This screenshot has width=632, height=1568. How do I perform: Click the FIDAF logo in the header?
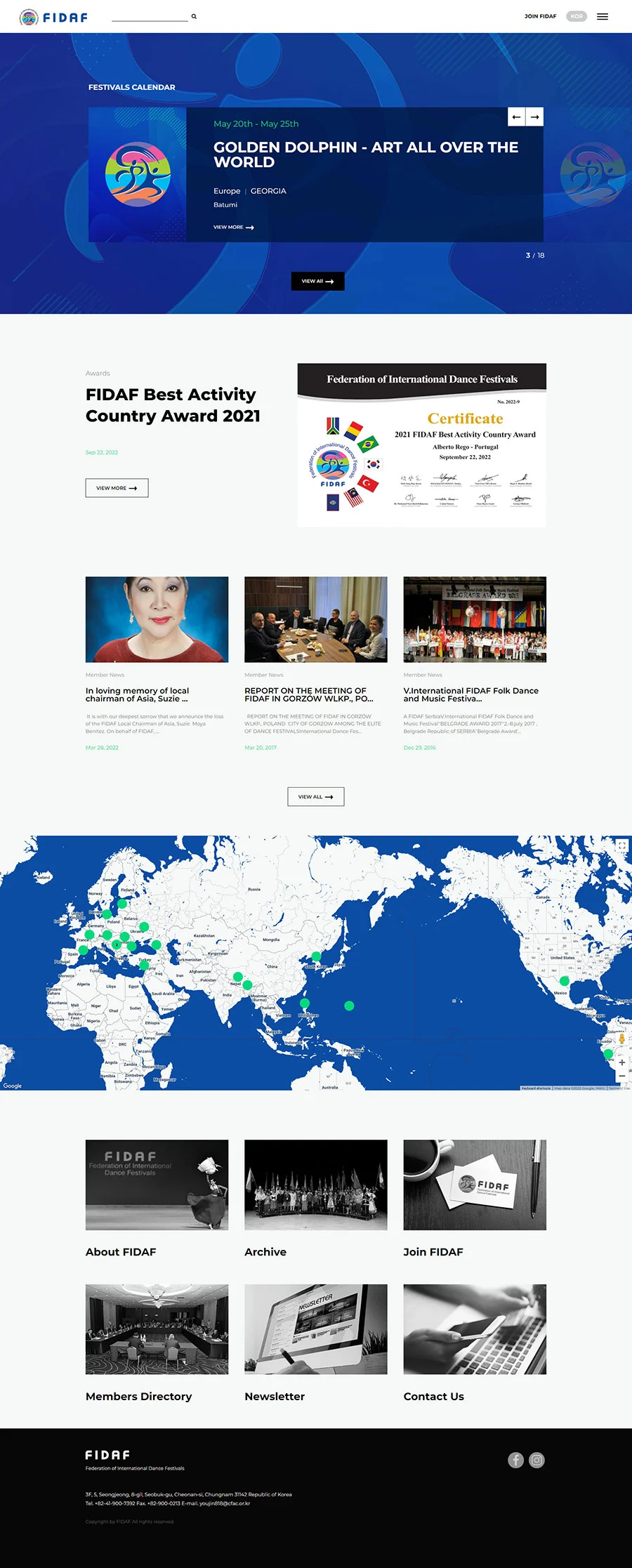coord(53,17)
